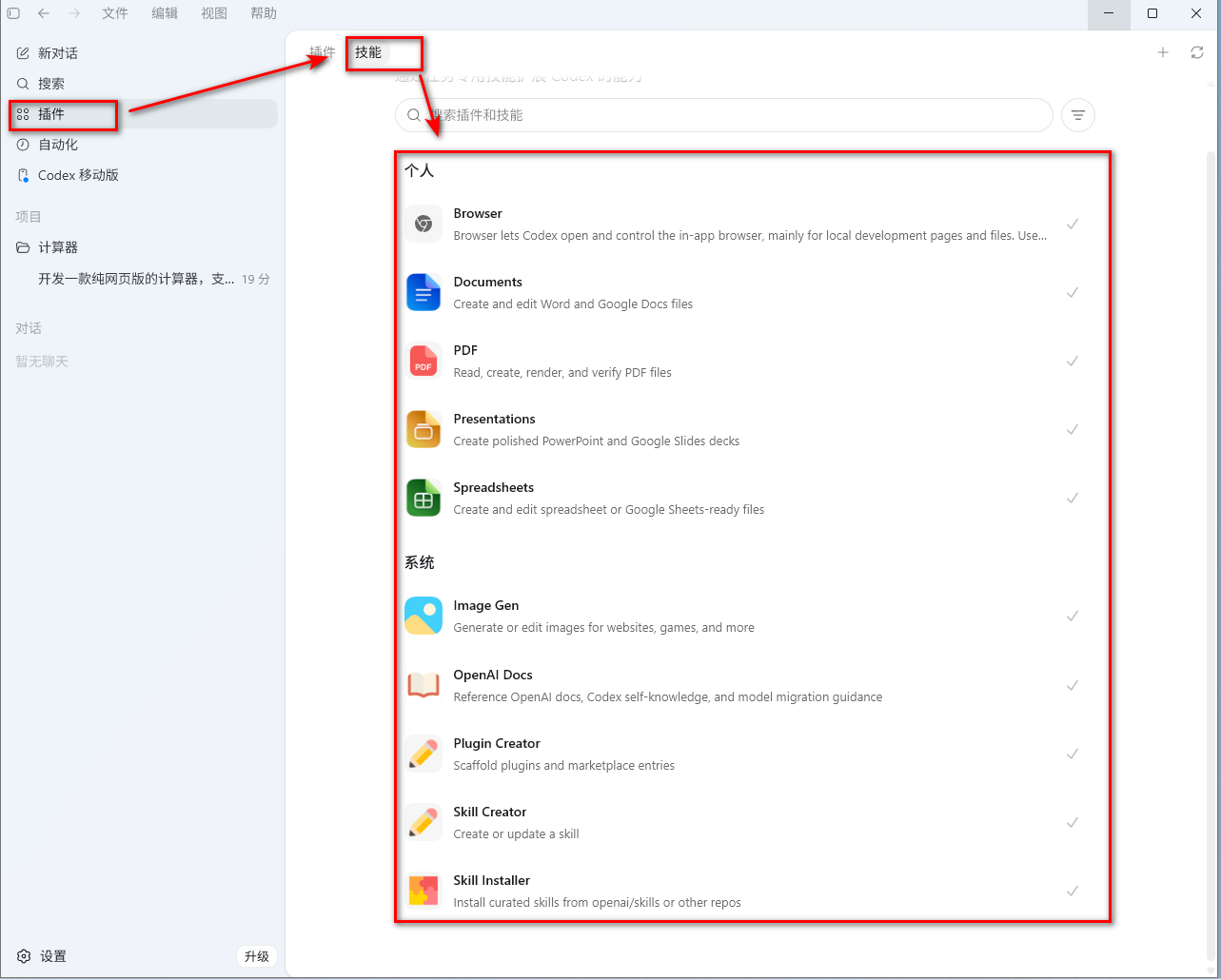The image size is (1221, 980).
Task: Select the Image Gen skill title
Action: 486,605
